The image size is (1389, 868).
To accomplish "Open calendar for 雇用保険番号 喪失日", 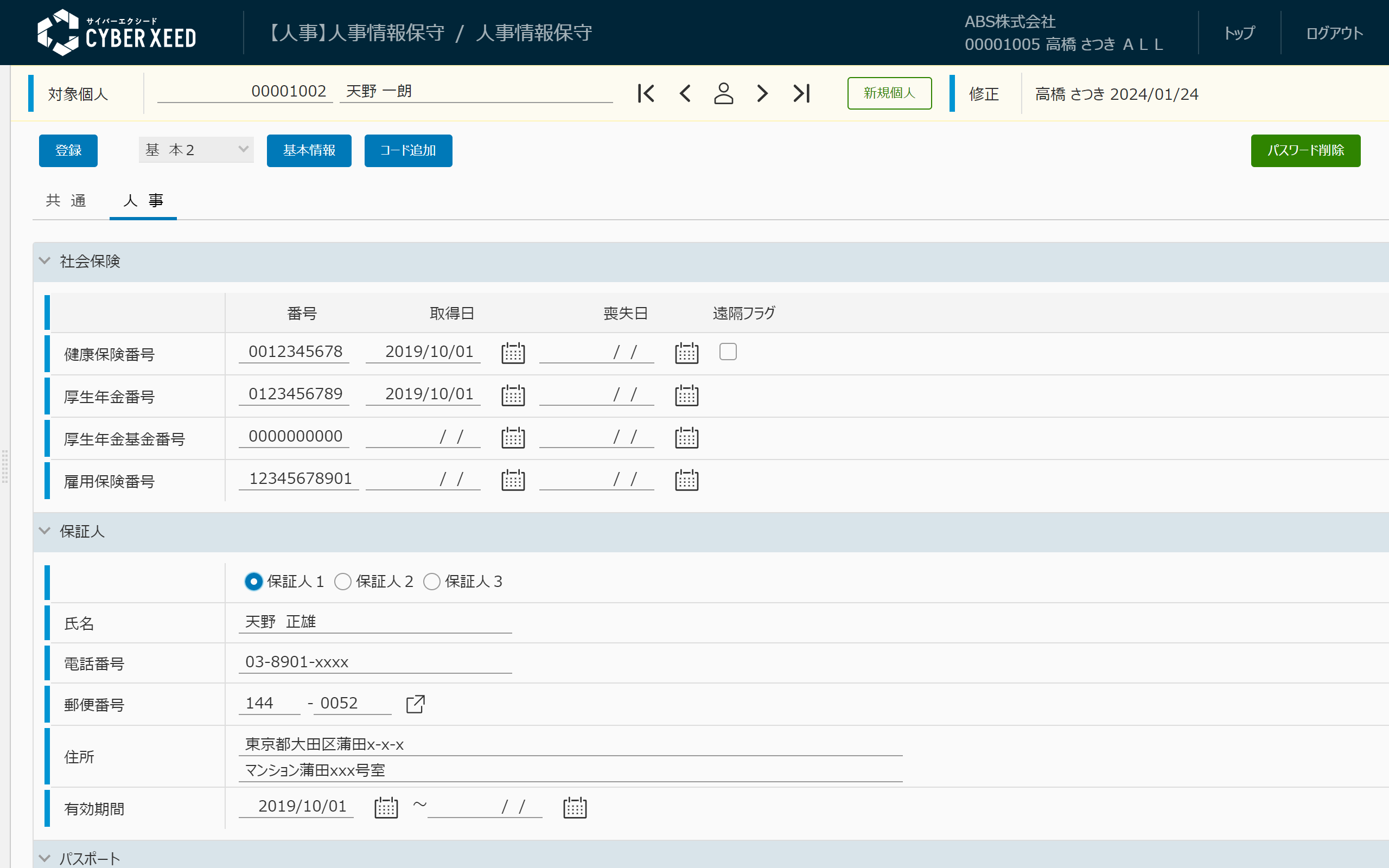I will [x=686, y=480].
